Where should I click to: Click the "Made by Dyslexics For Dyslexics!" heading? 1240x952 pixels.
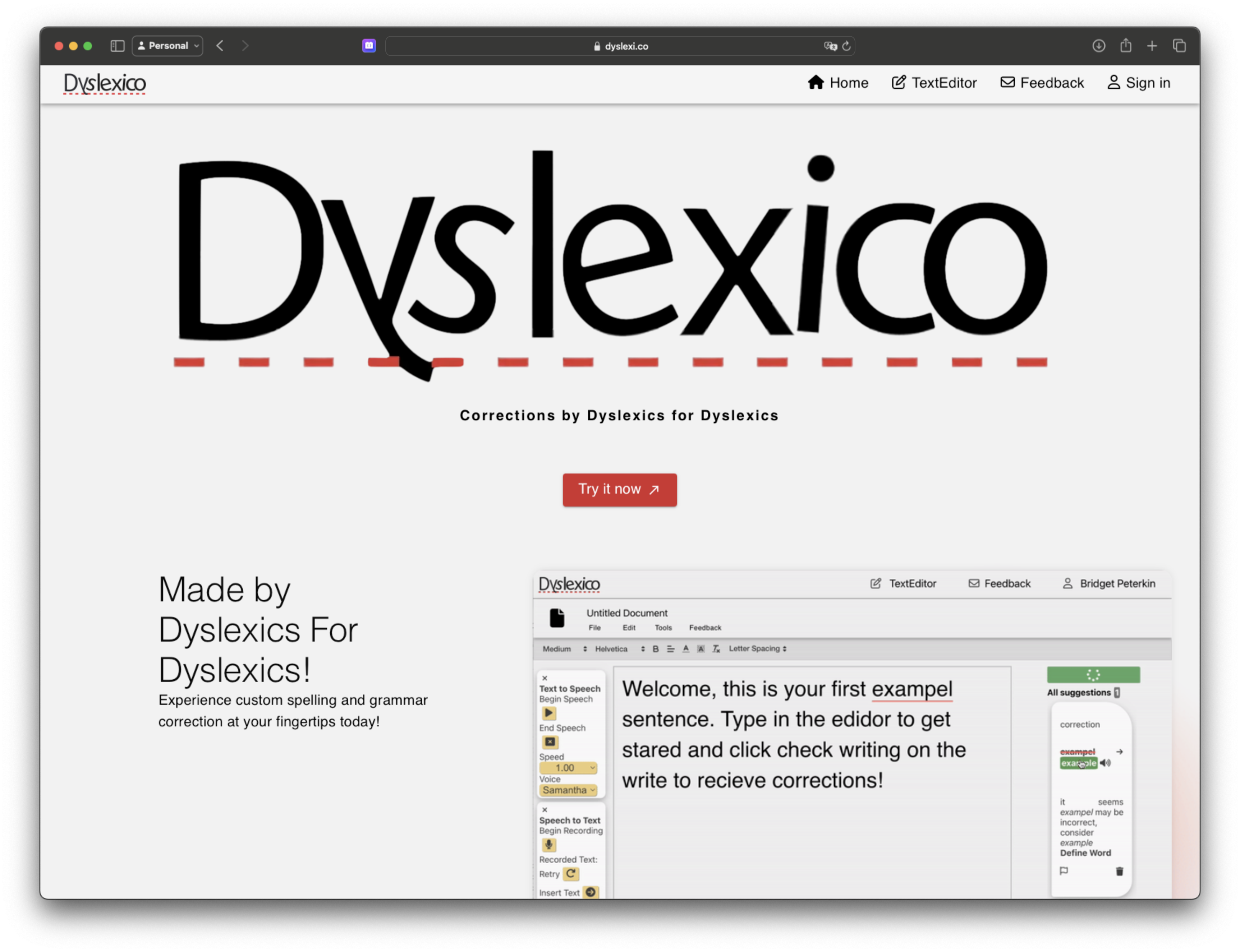coord(258,629)
